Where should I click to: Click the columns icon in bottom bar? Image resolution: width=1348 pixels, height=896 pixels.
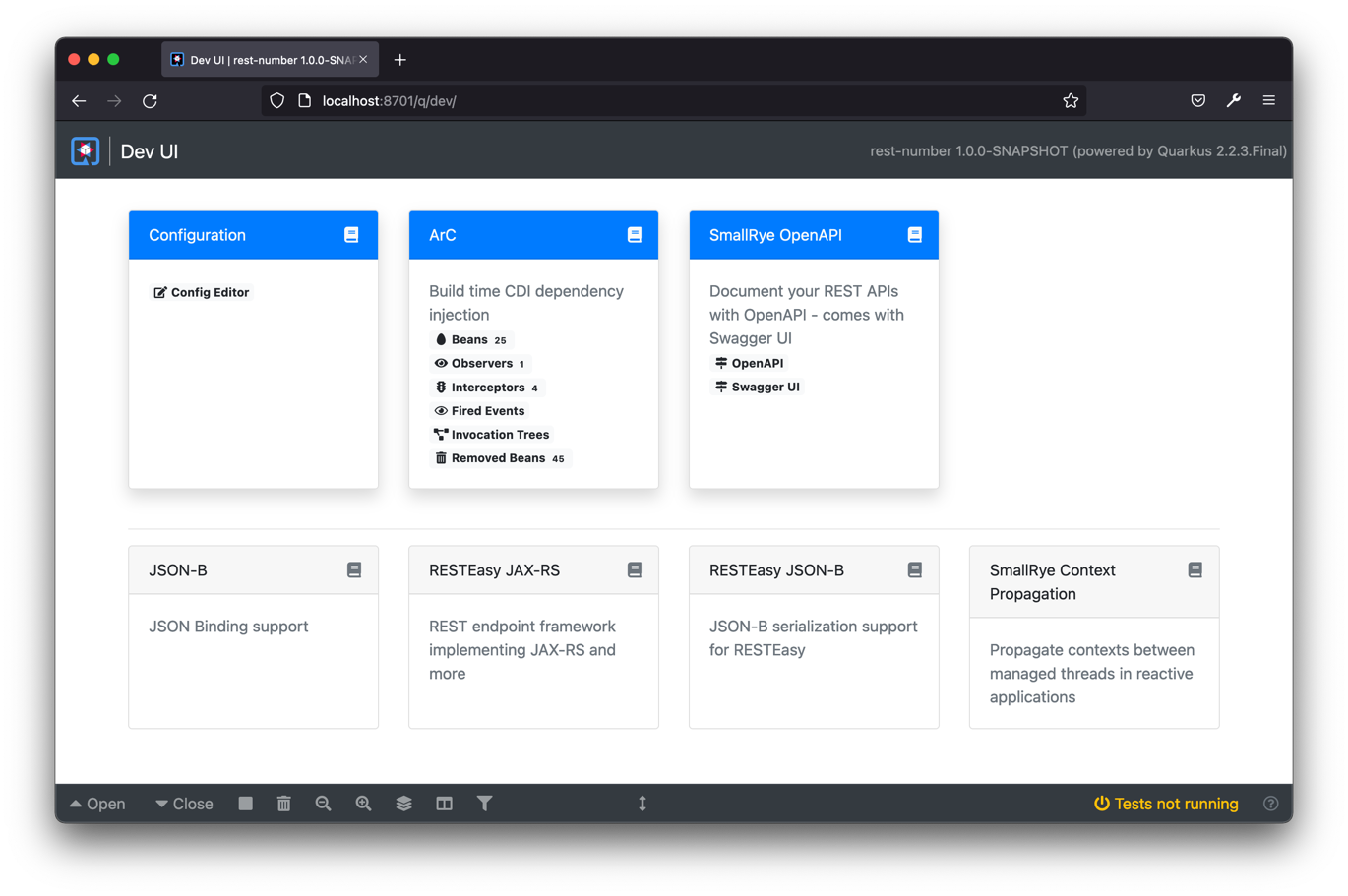pos(445,804)
